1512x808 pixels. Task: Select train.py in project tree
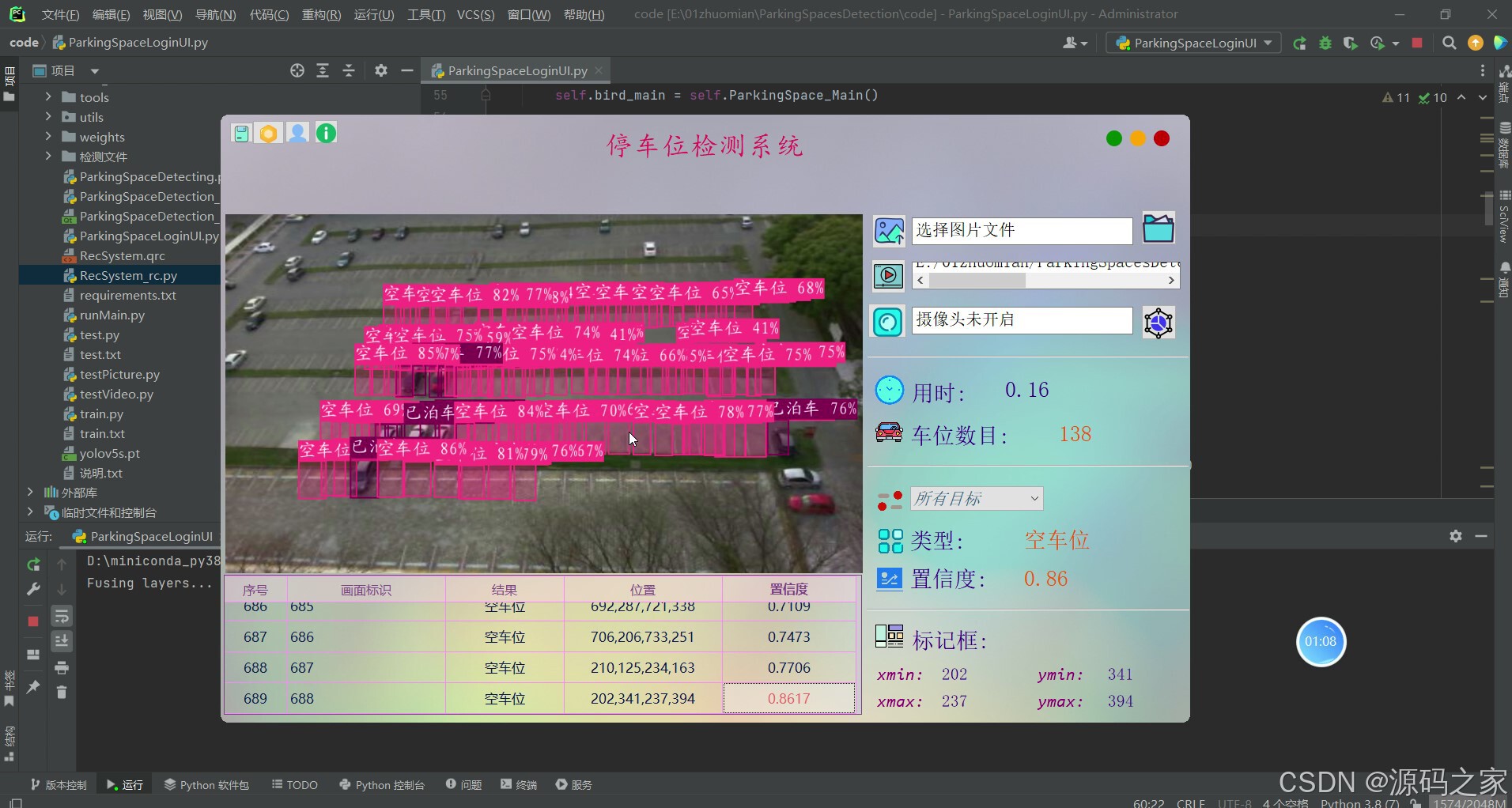click(101, 413)
